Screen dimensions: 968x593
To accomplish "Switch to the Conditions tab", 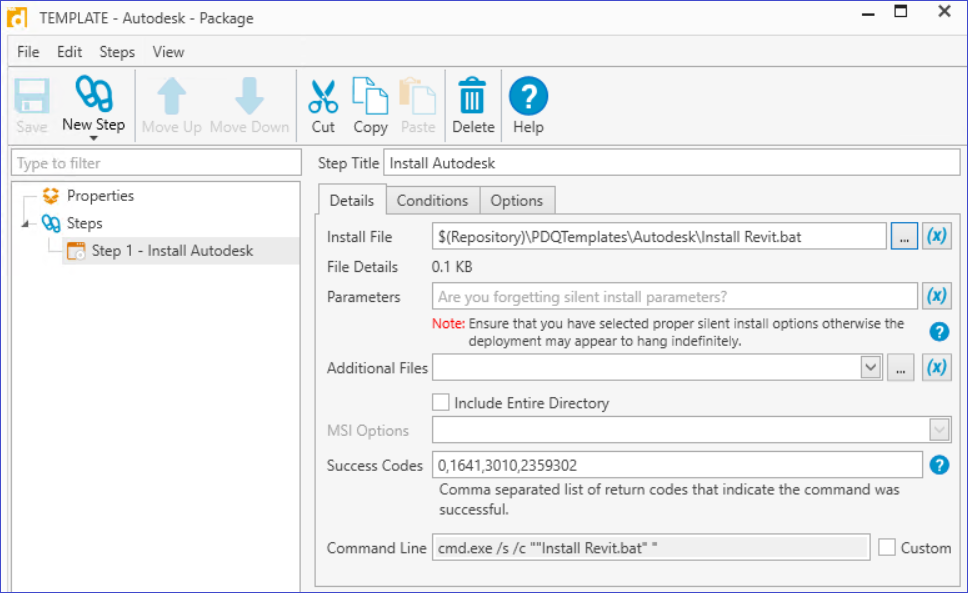I will point(432,201).
